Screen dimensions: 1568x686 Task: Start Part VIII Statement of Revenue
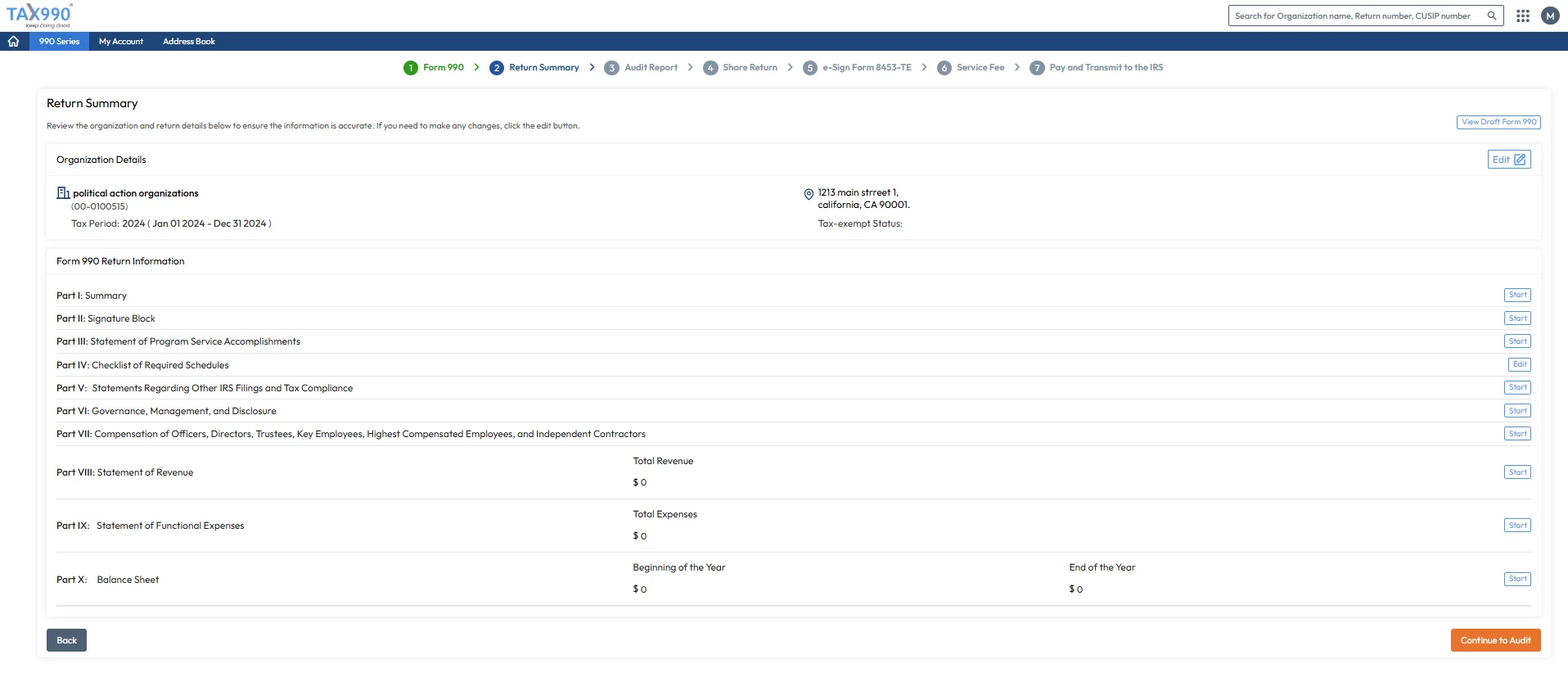(x=1517, y=472)
